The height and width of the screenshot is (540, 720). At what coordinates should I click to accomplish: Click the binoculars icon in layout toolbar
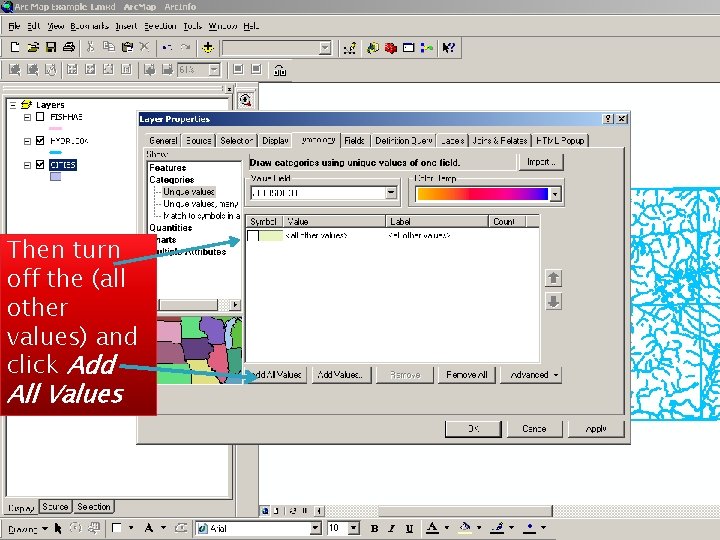[x=280, y=70]
